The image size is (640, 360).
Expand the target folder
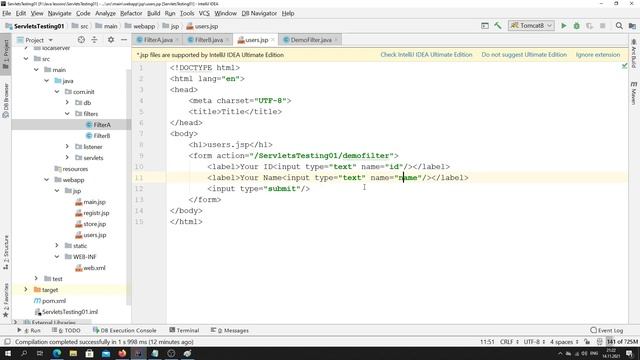pyautogui.click(x=26, y=290)
